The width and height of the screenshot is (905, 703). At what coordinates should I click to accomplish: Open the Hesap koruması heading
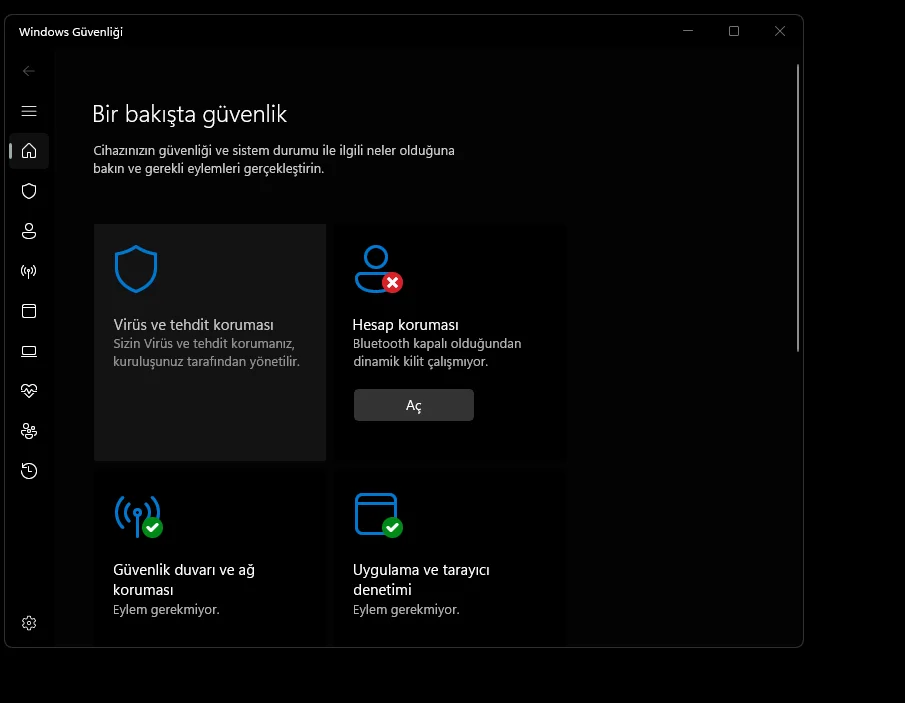tap(406, 325)
